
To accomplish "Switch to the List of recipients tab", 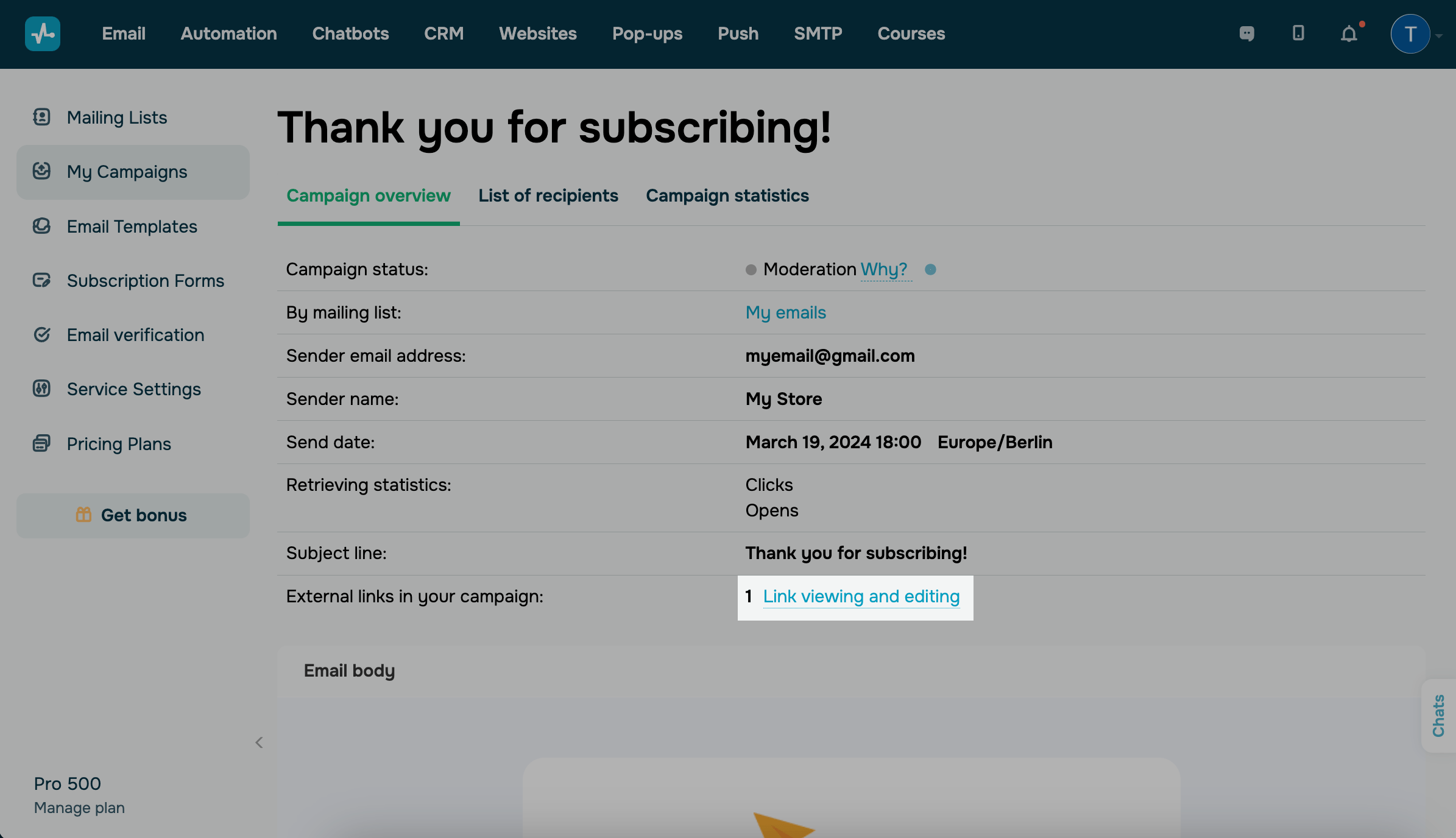I will (548, 195).
